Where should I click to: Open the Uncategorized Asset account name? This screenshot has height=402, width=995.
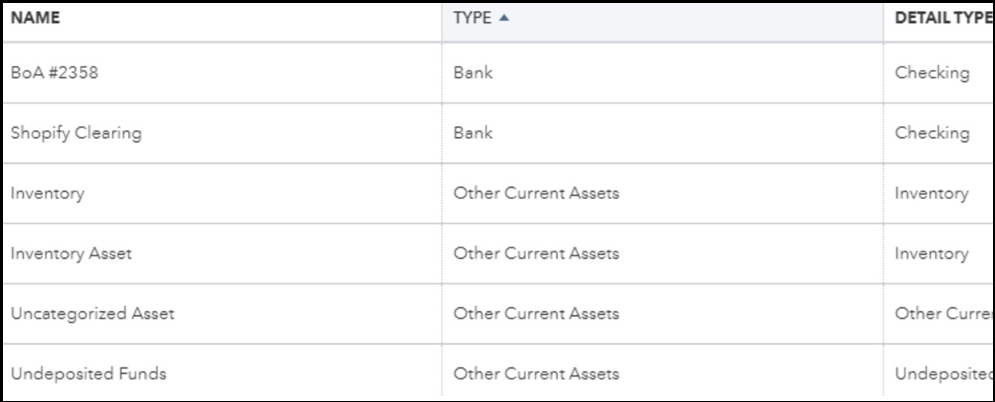92,314
